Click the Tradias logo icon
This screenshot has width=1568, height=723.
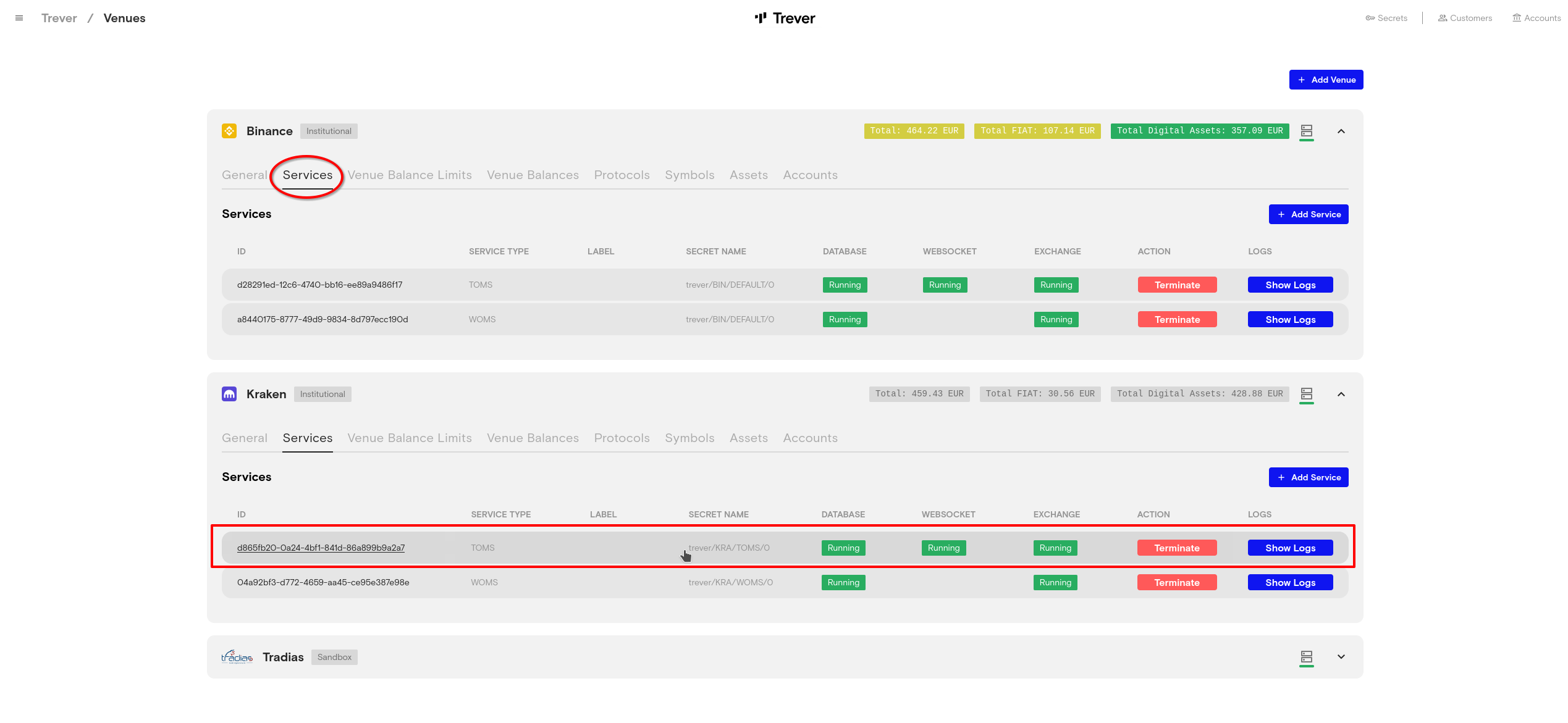coord(237,657)
